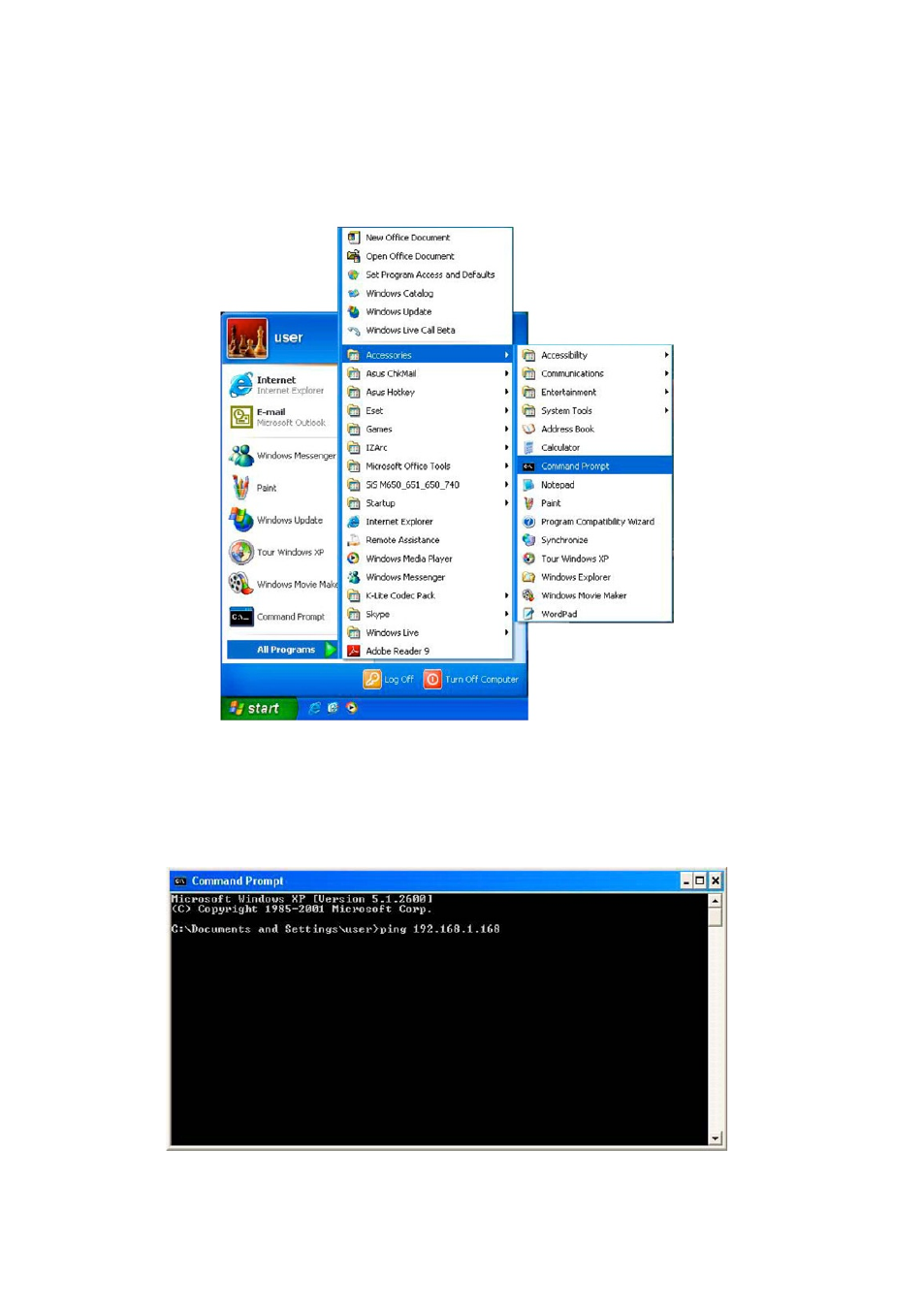Open Internet Explorer from pinned start list

coord(282,385)
